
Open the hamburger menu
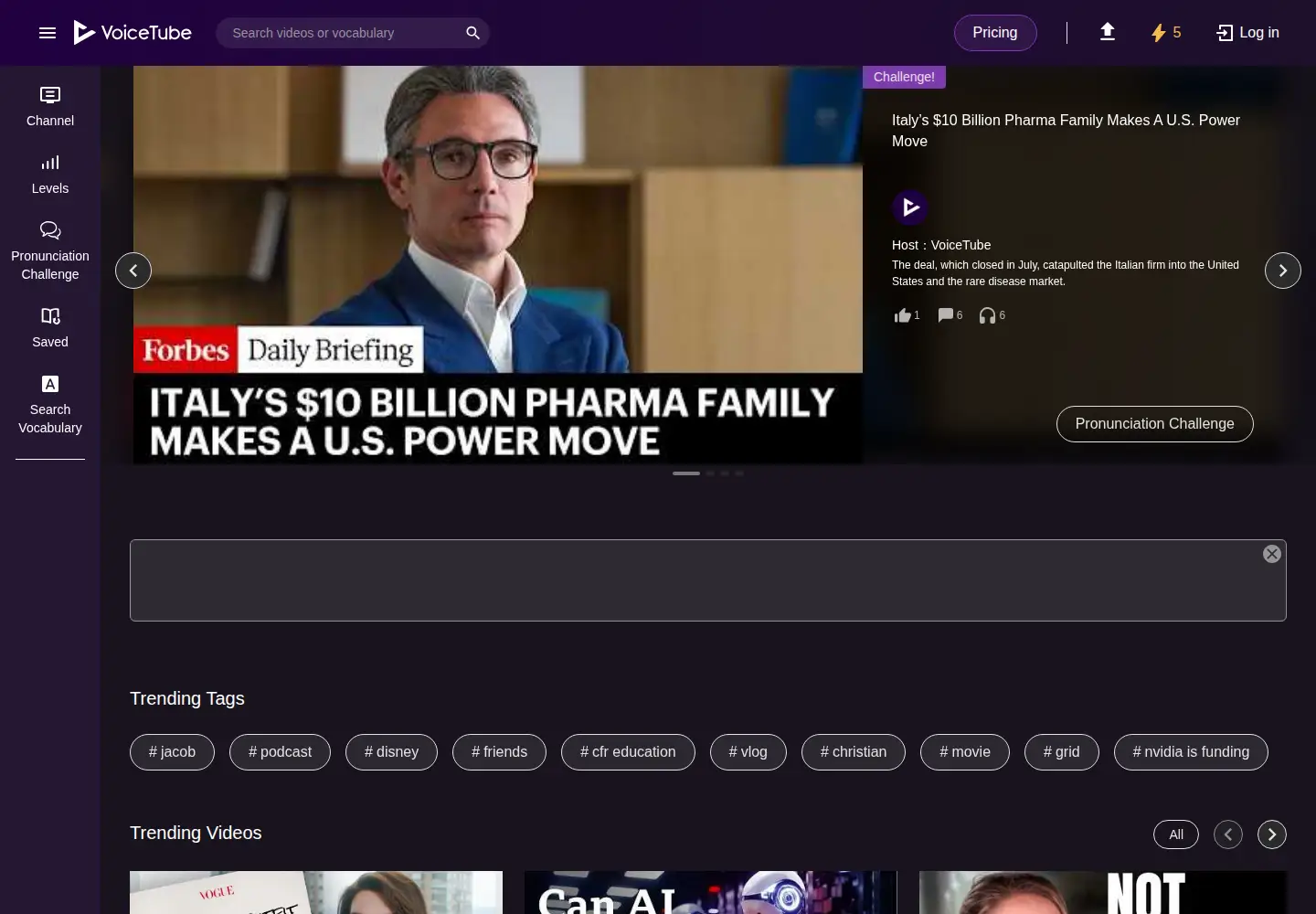48,33
